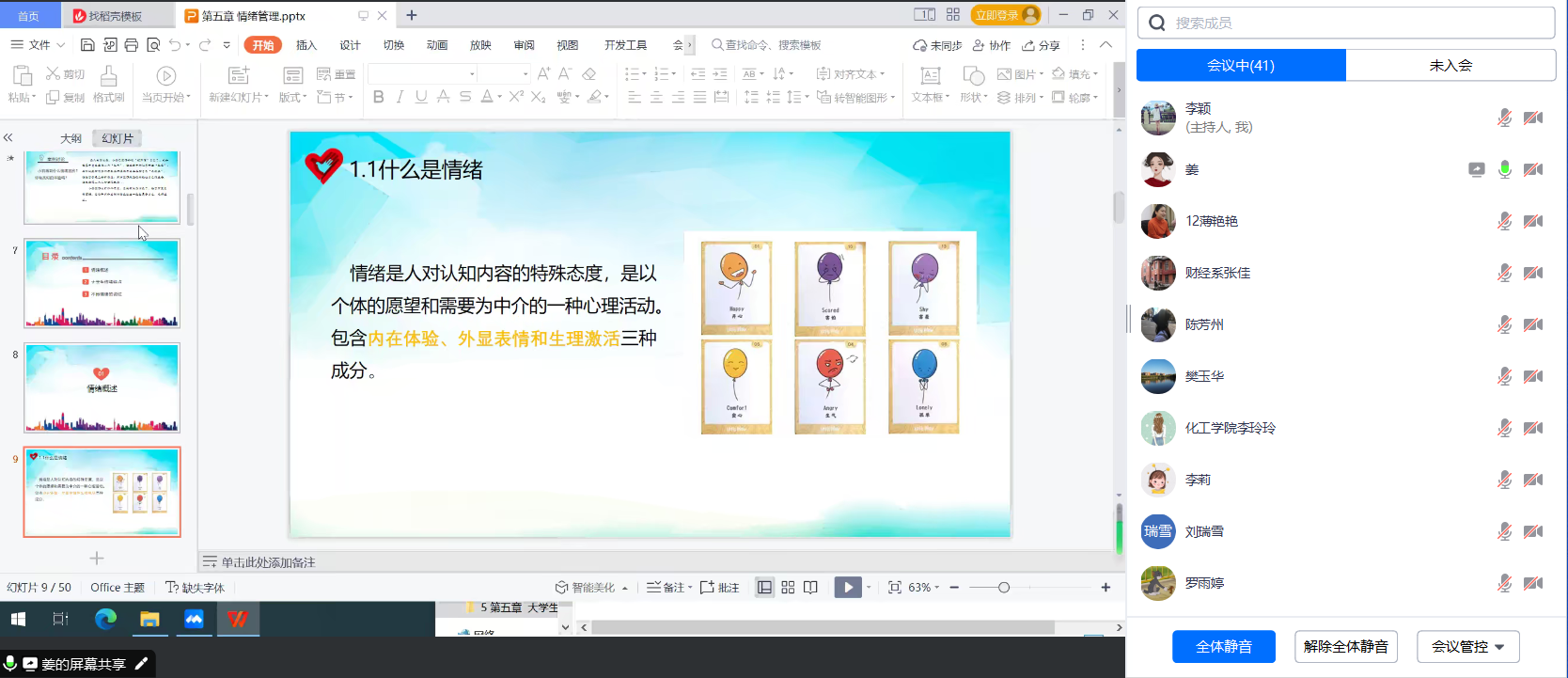Click the zoom slider handle in status bar
Screen dimensions: 1568x678
pyautogui.click(x=1004, y=588)
